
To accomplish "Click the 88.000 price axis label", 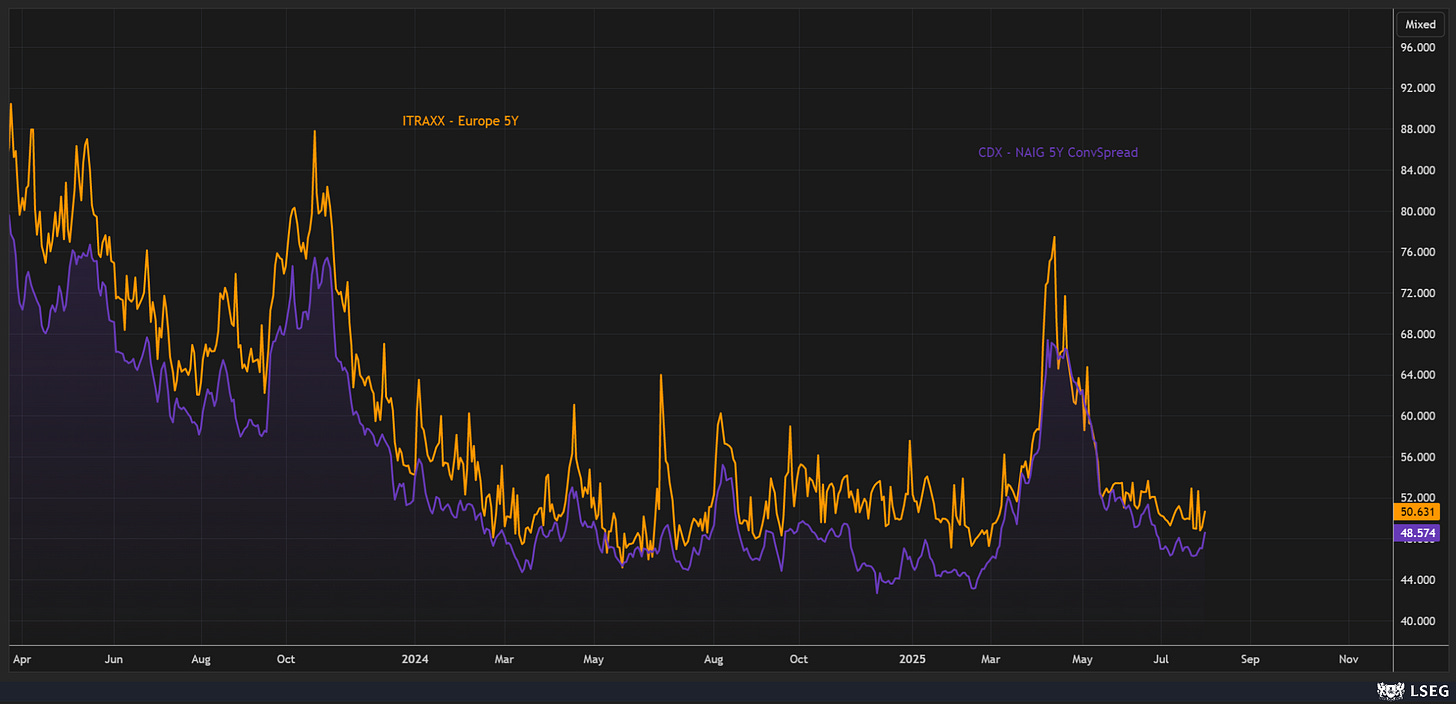I will tap(1417, 129).
